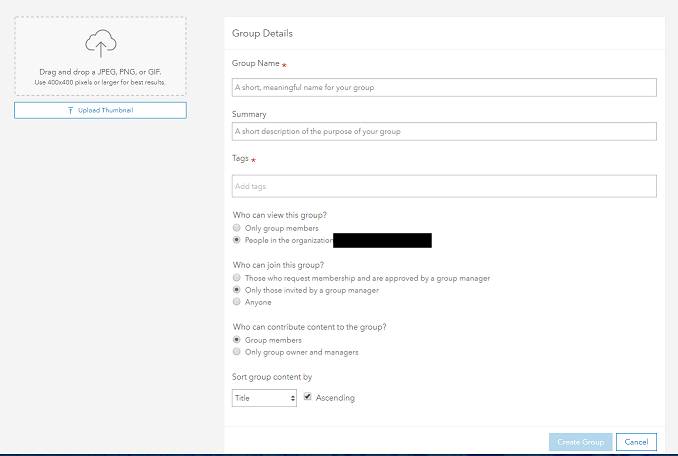Click the Group Name input field

click(x=444, y=87)
